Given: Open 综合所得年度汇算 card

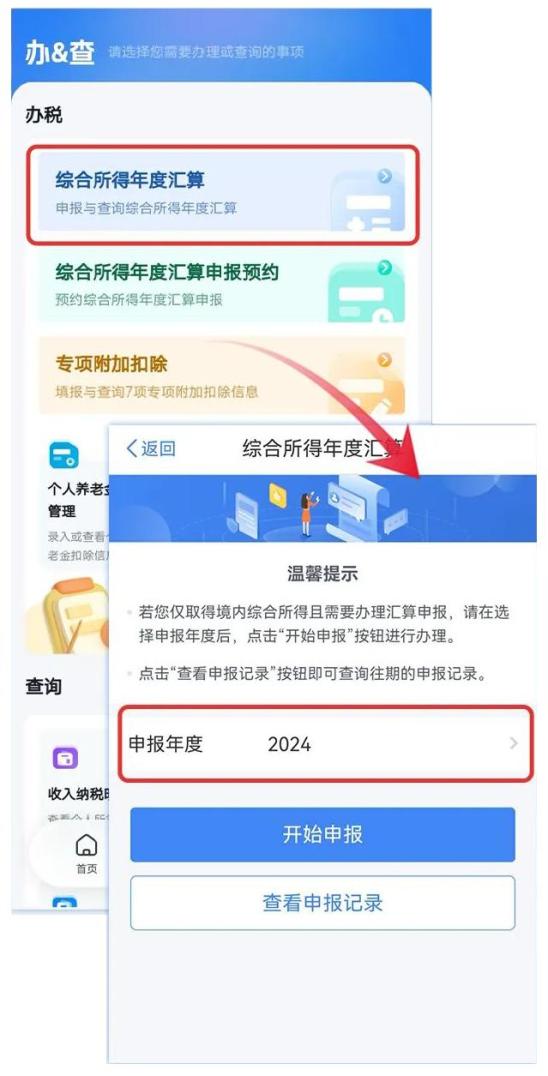Looking at the screenshot, I should pyautogui.click(x=222, y=192).
